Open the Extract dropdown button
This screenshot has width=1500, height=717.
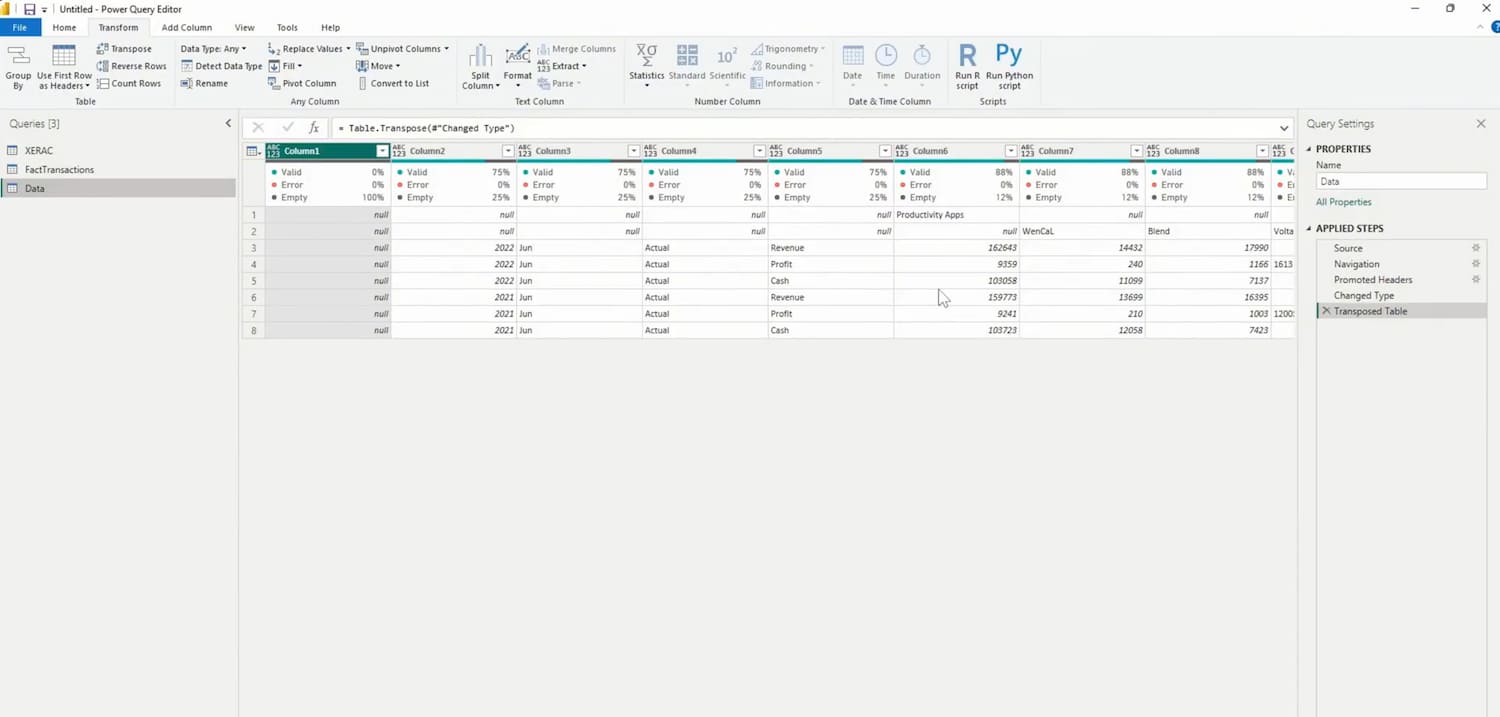[562, 66]
